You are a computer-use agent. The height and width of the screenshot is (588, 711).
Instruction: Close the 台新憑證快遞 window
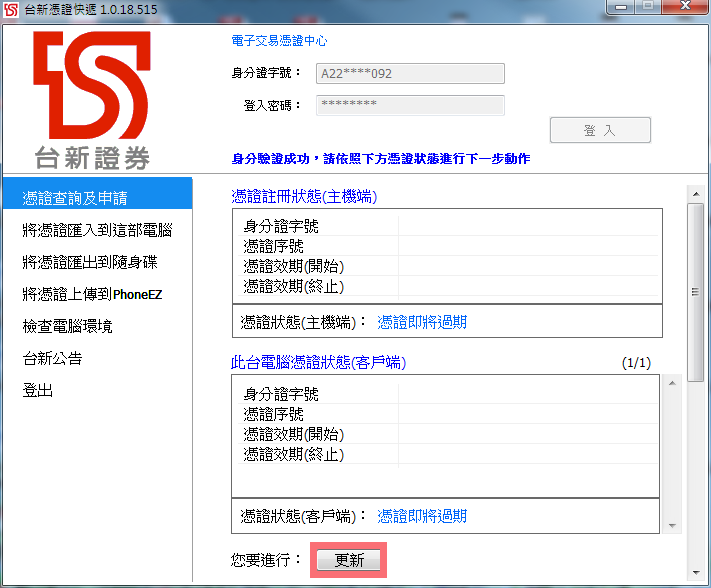coord(685,6)
